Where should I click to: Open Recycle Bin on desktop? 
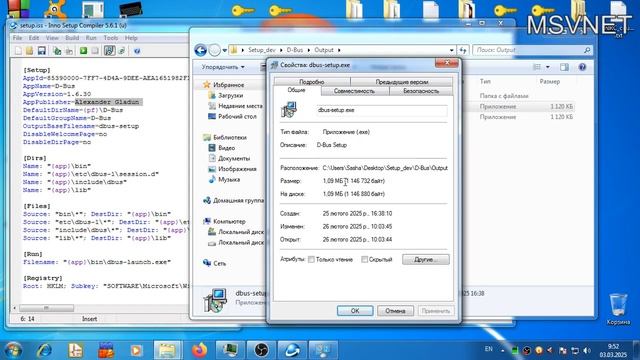618,309
